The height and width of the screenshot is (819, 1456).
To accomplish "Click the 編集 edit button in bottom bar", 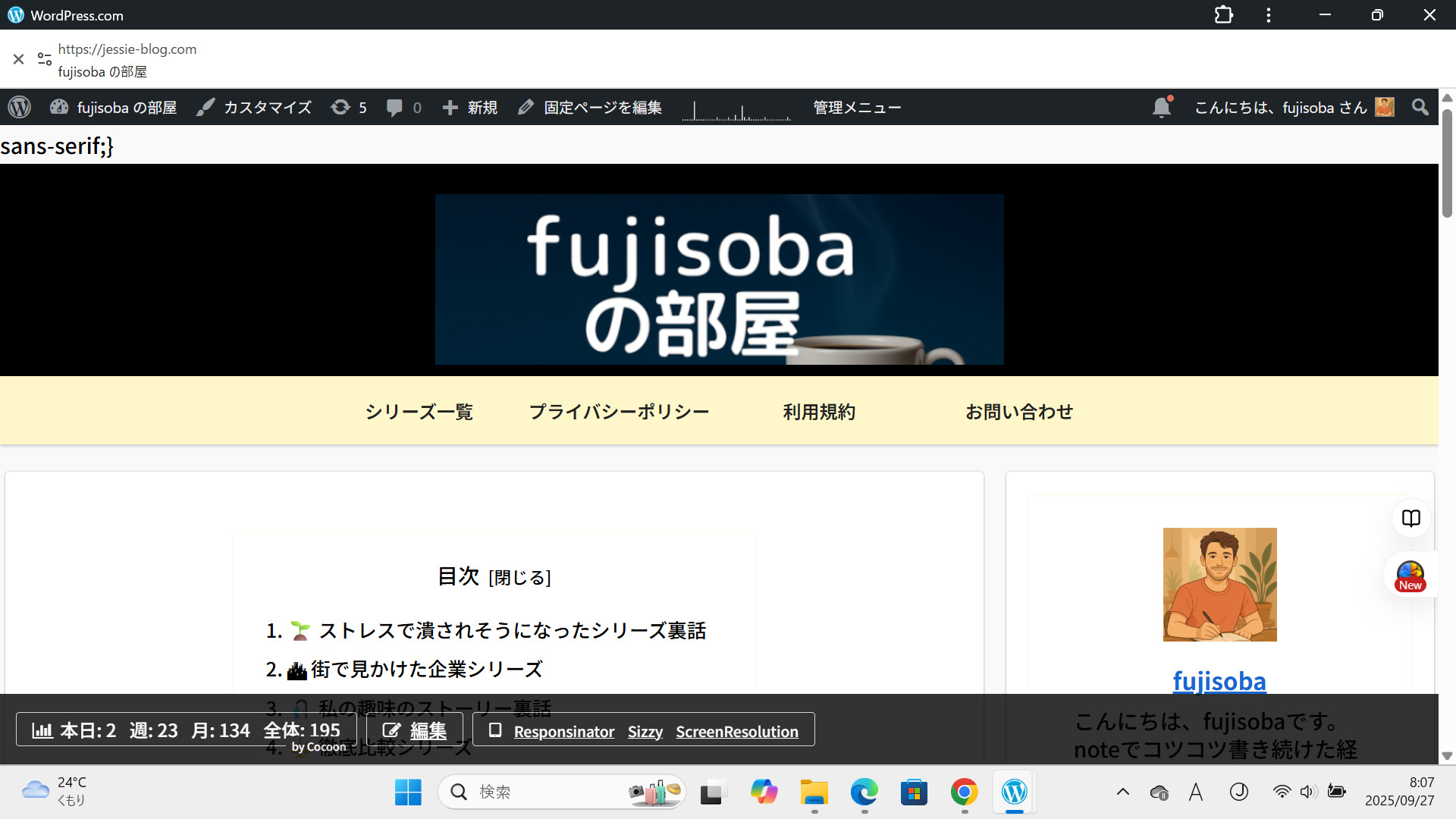I will pyautogui.click(x=415, y=730).
